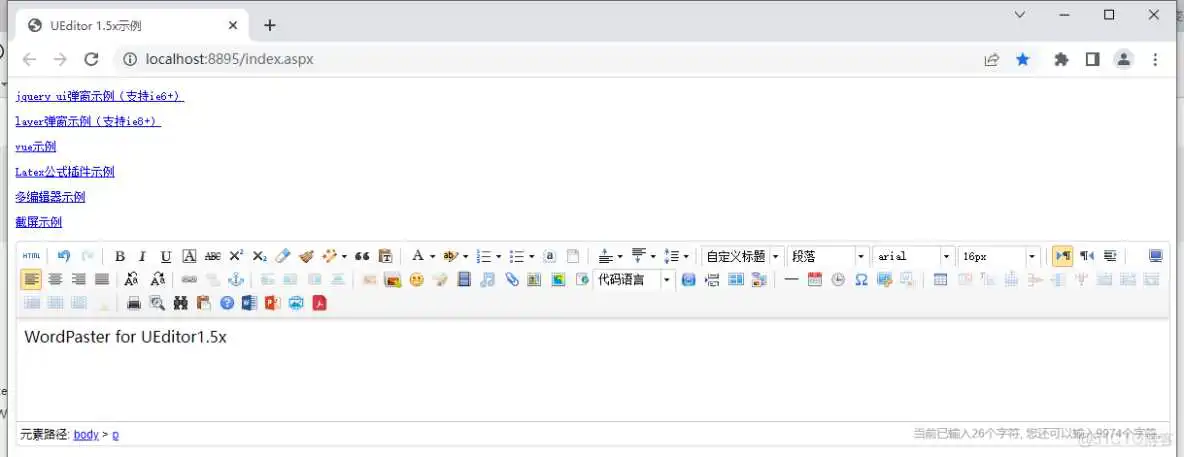Open a new browser tab
This screenshot has width=1184, height=457.
pyautogui.click(x=270, y=26)
